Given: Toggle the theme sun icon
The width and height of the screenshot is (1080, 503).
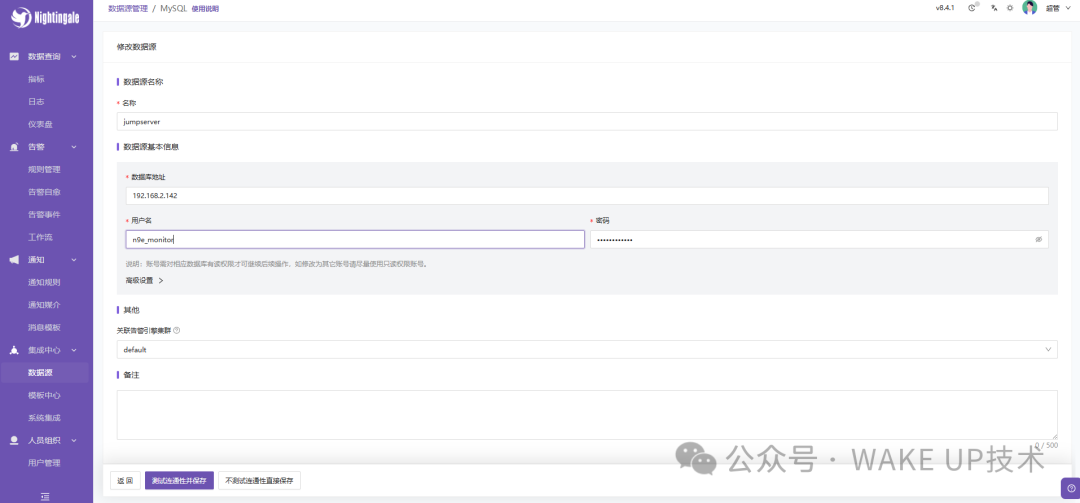Looking at the screenshot, I should [x=1010, y=8].
